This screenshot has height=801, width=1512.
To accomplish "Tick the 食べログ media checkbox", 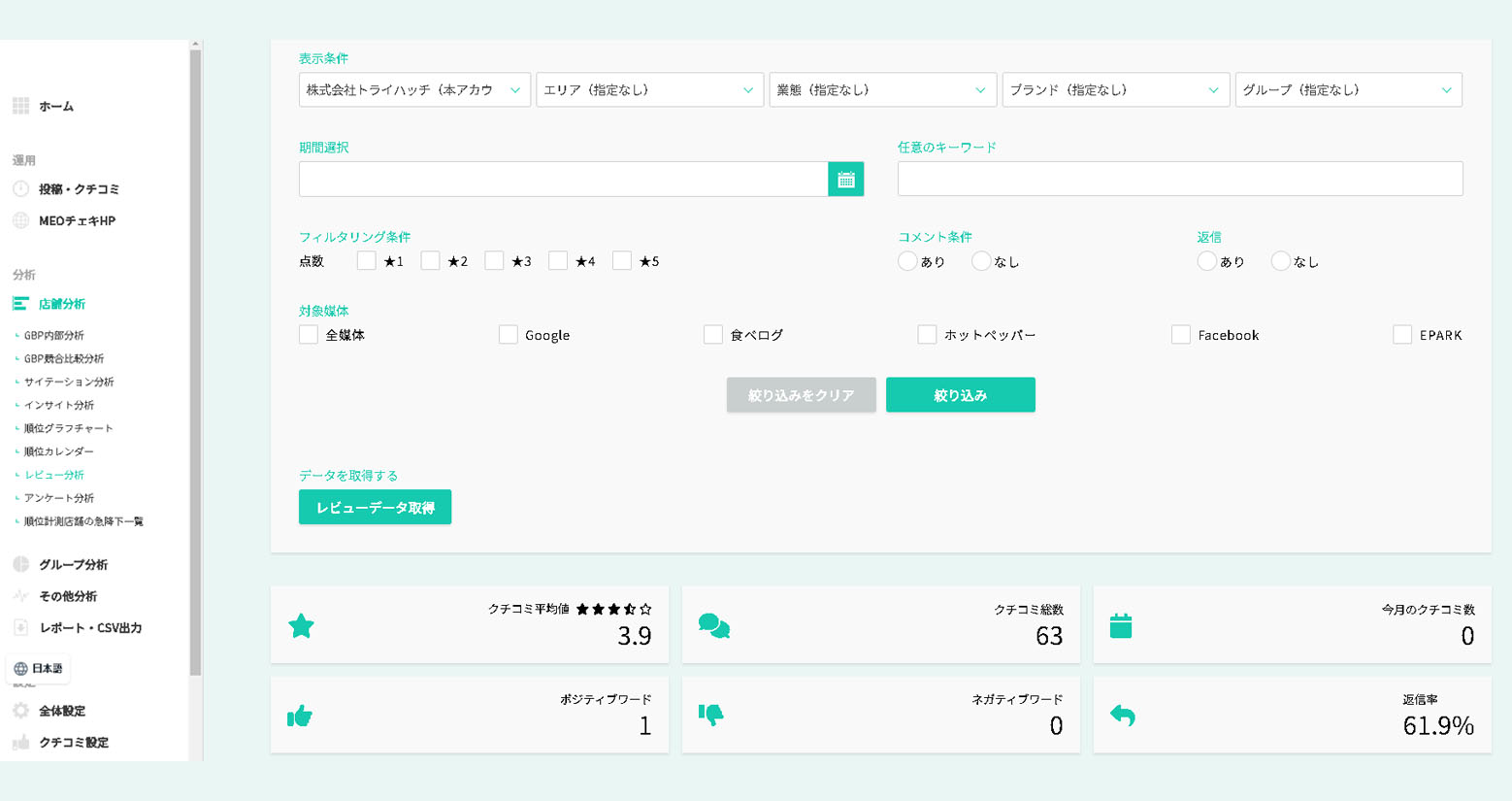I will point(713,335).
